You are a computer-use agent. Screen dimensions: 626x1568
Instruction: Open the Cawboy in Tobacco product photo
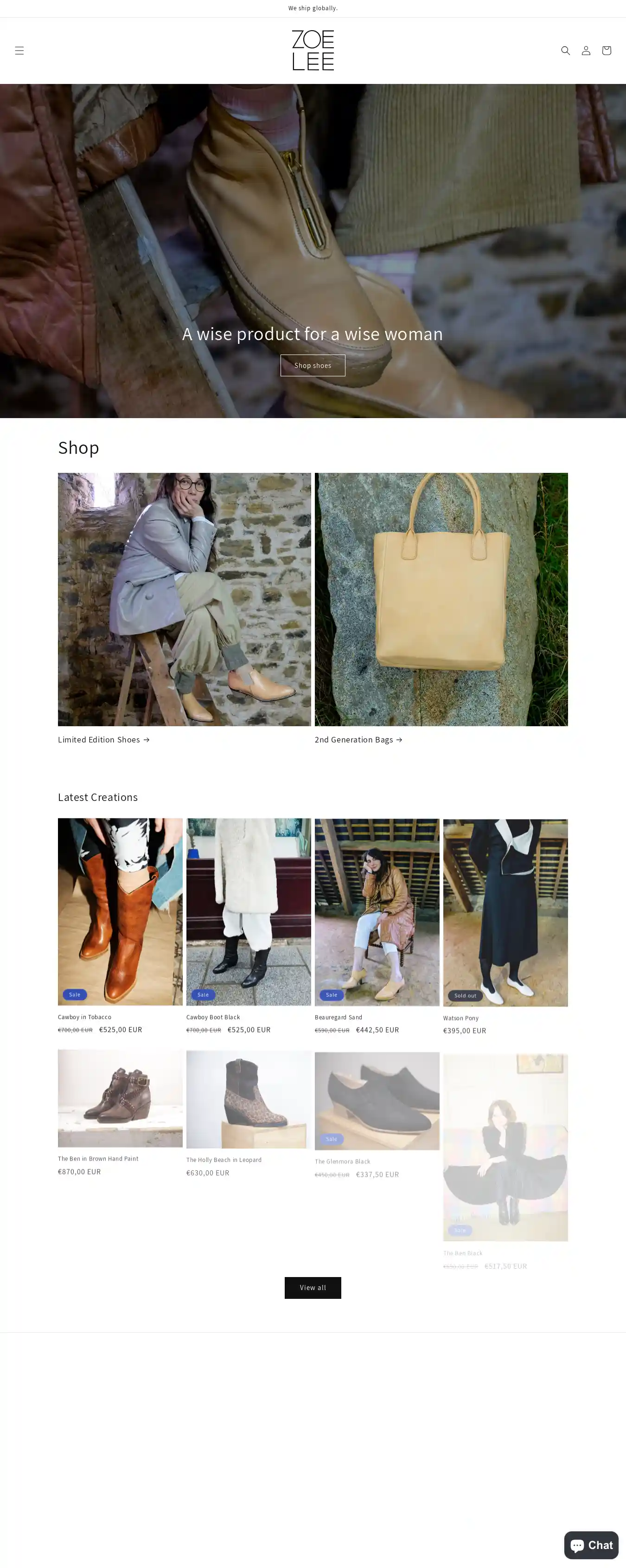(x=120, y=911)
